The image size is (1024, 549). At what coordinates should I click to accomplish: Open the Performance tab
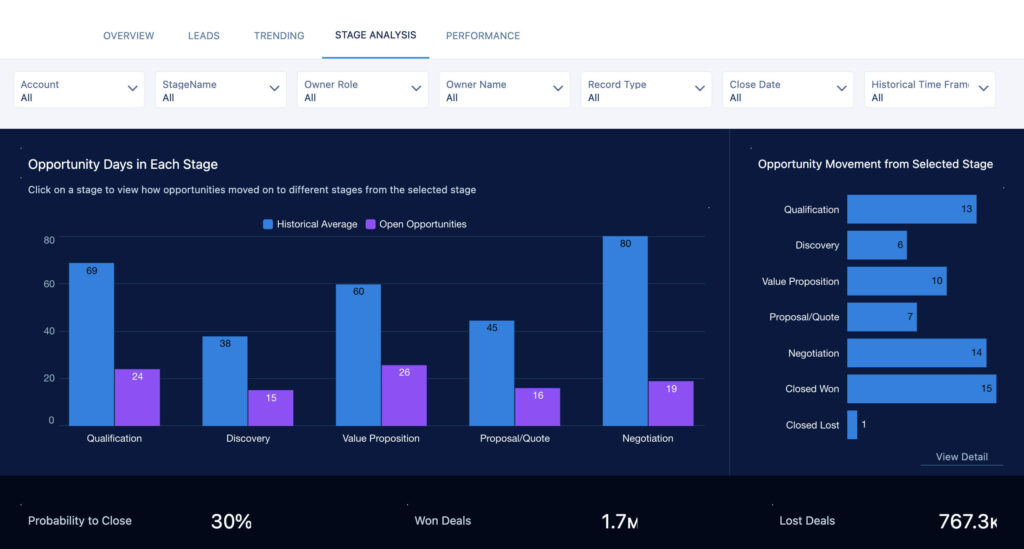482,36
